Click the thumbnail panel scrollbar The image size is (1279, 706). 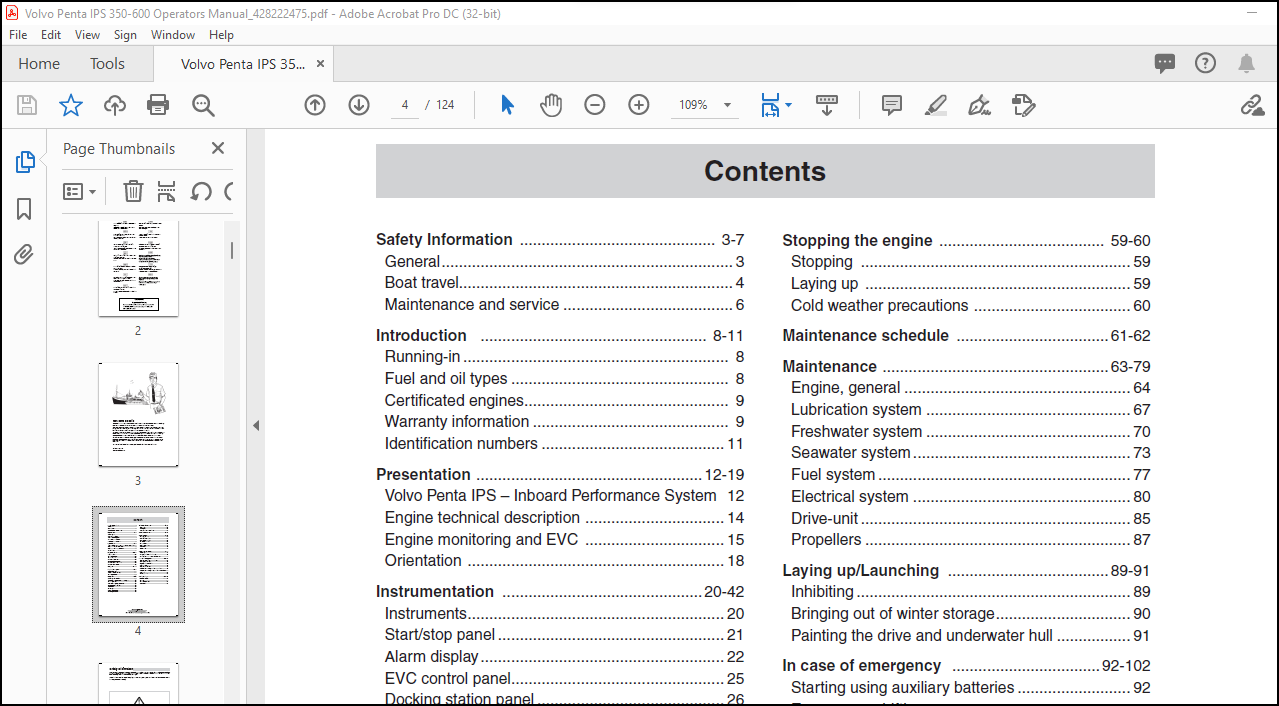pos(232,250)
